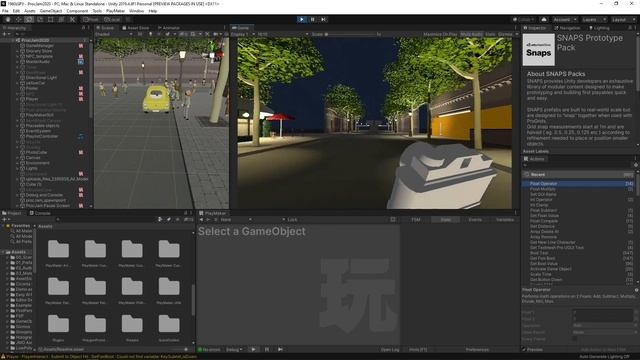Select the Move tool in the toolbar

pyautogui.click(x=18, y=19)
